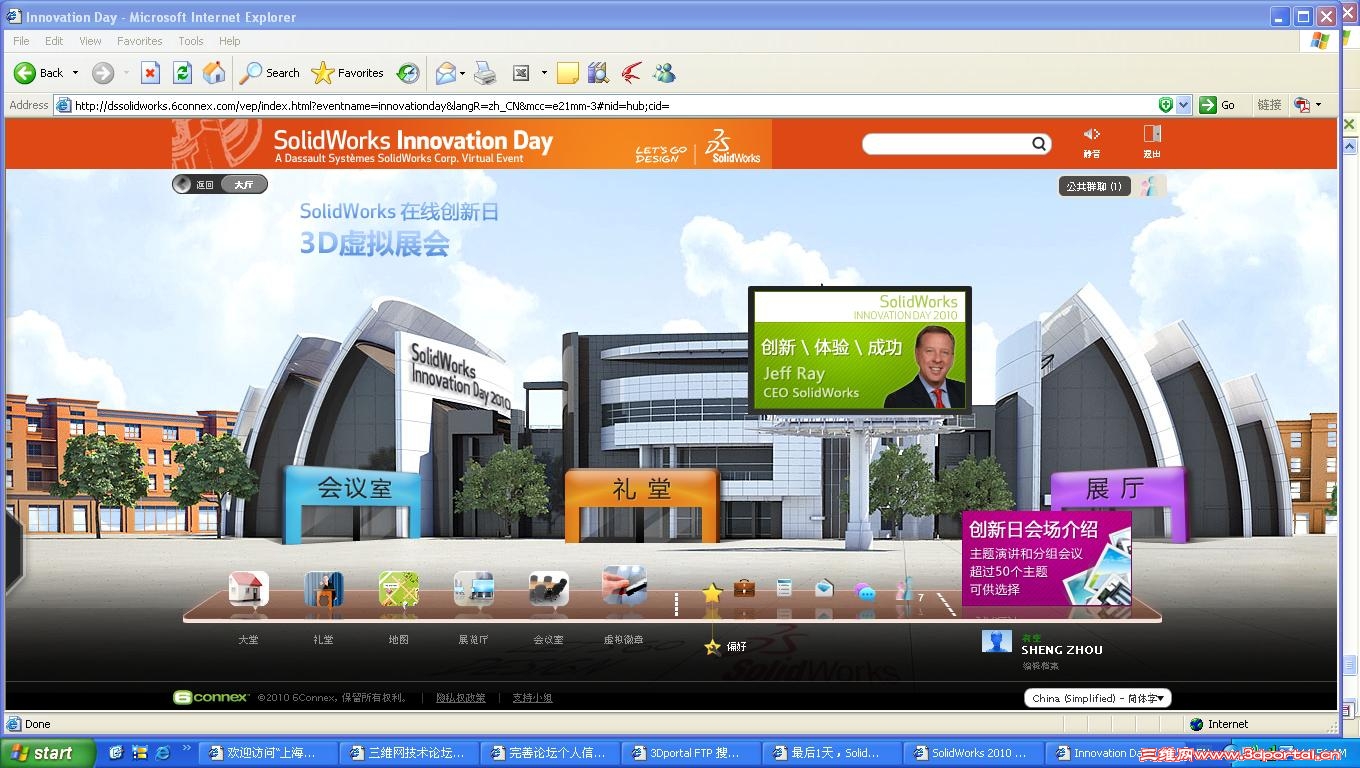This screenshot has width=1360, height=768.
Task: Click the 链接 links toolbar label
Action: pyautogui.click(x=1269, y=105)
